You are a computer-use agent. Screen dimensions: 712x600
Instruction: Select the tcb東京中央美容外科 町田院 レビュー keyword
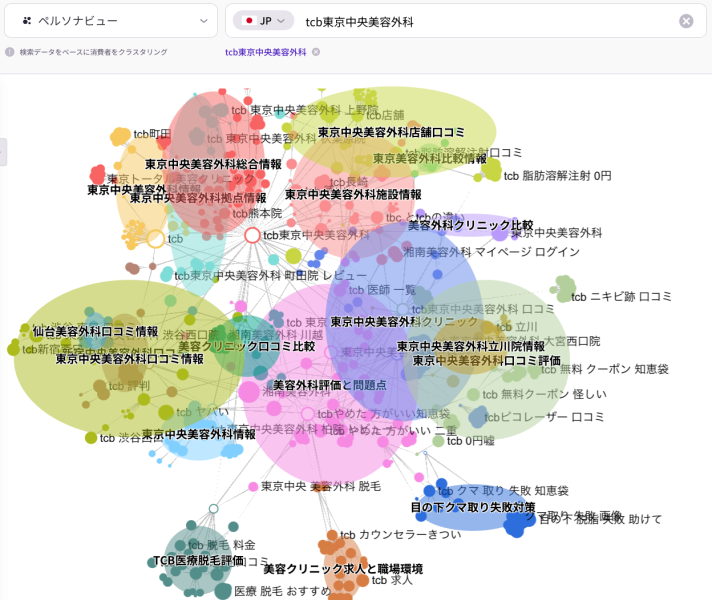(x=270, y=276)
